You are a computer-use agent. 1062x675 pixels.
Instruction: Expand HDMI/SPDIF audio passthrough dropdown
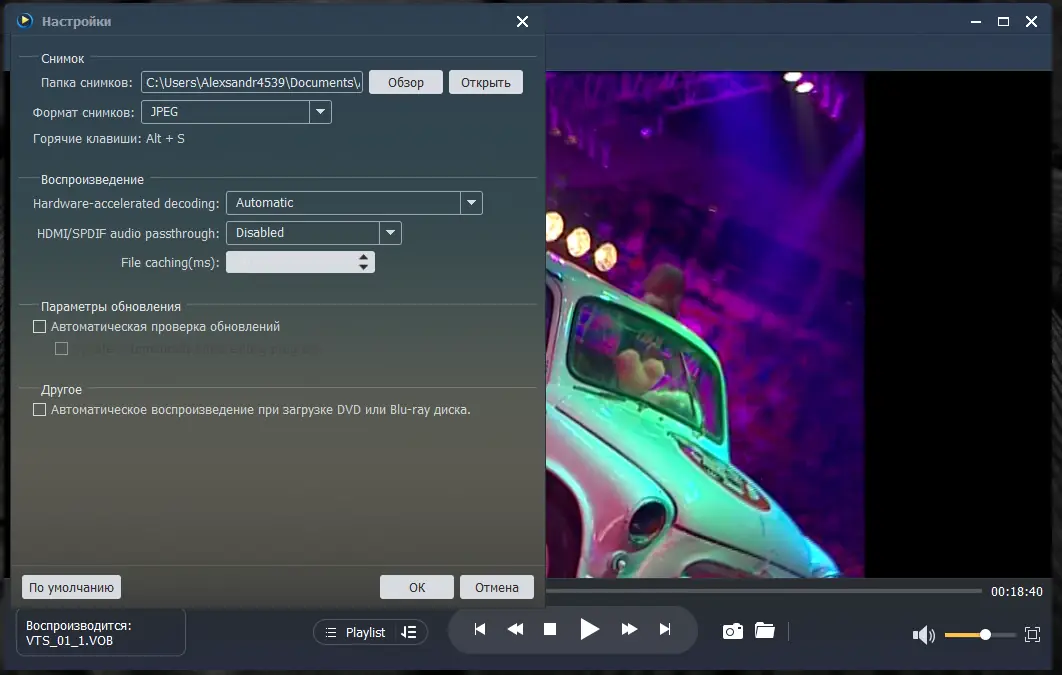click(390, 232)
